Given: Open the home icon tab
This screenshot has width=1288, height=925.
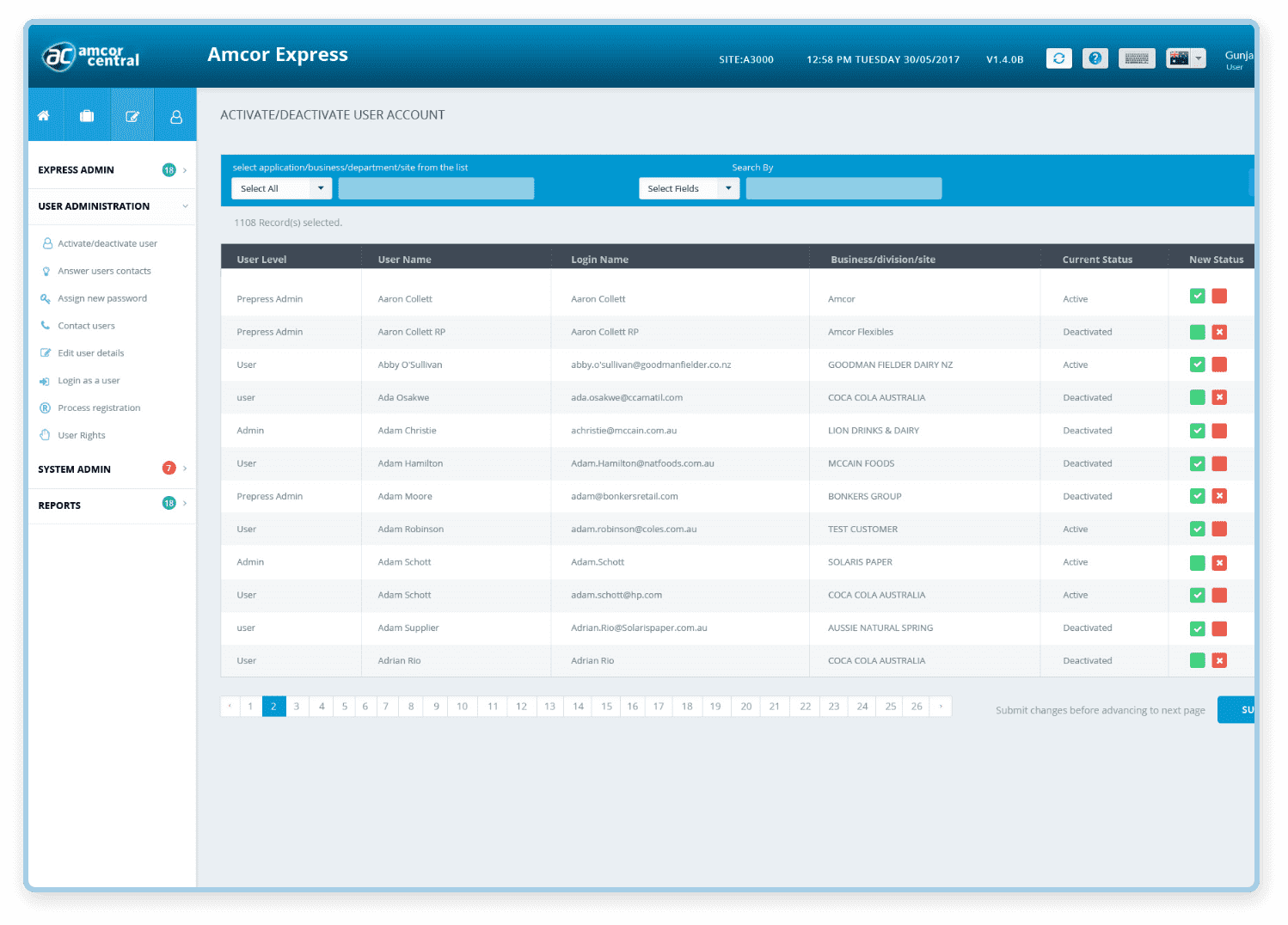Looking at the screenshot, I should pos(44,115).
